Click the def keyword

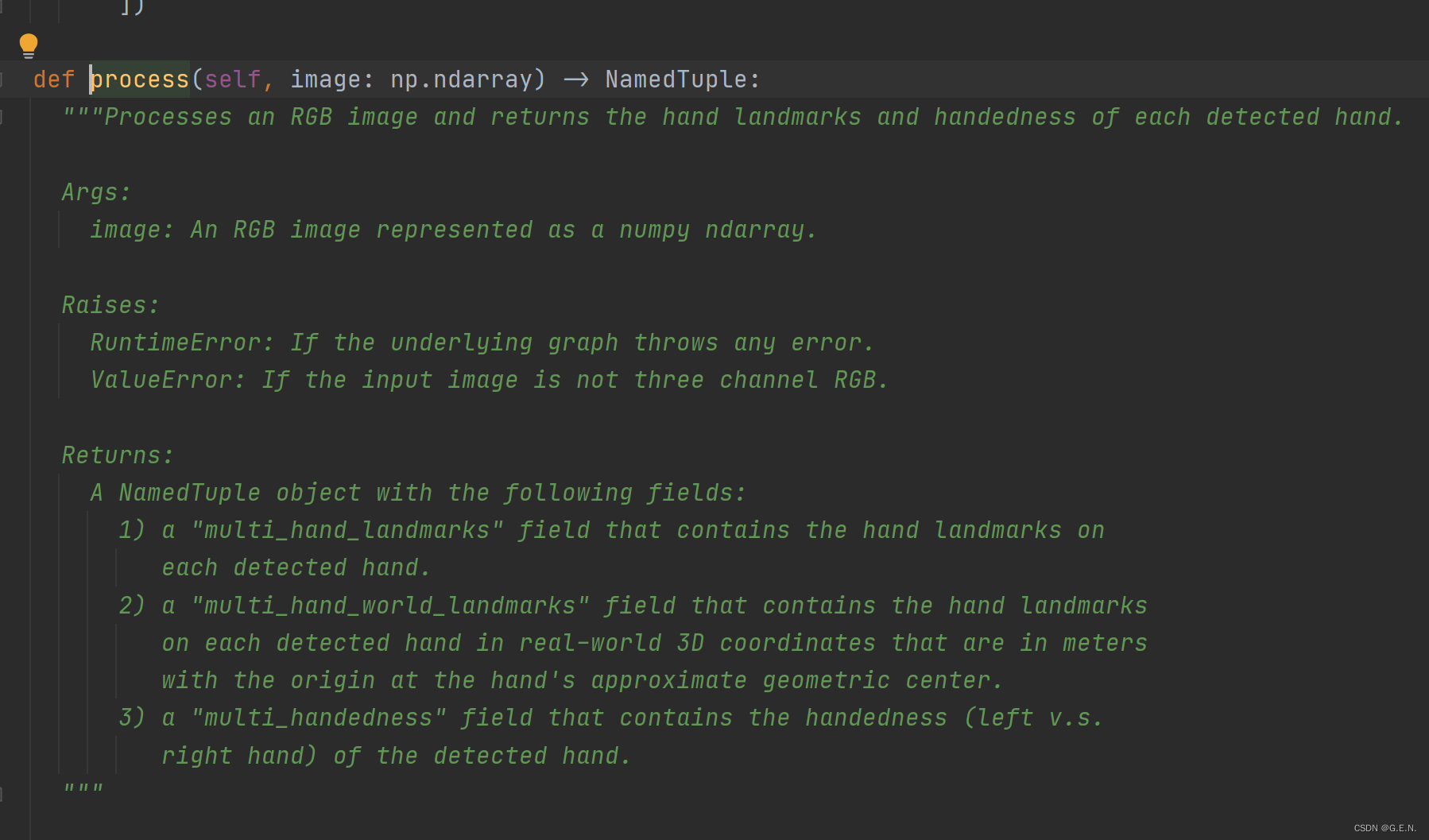[54, 79]
